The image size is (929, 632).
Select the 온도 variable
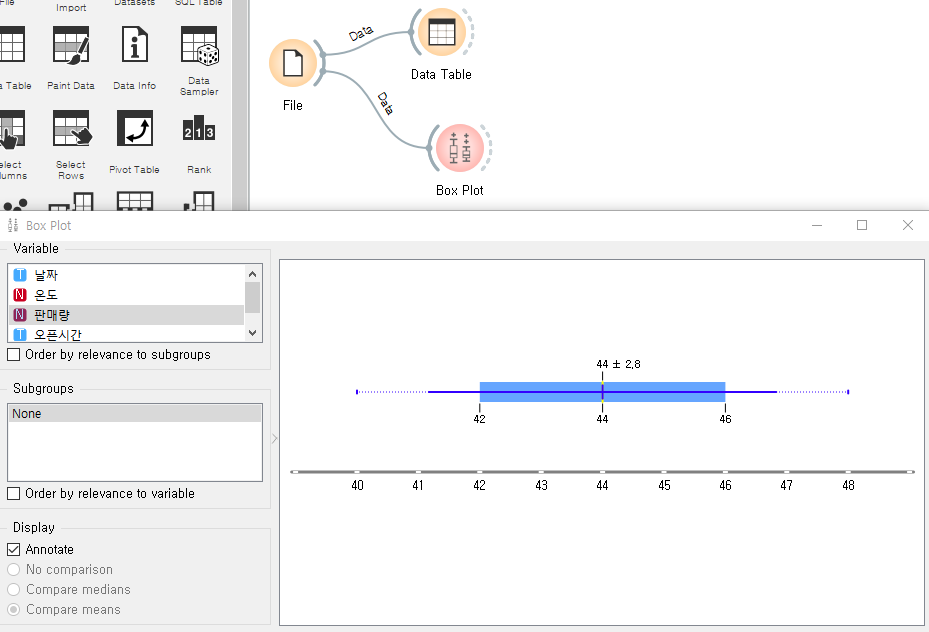(126, 295)
